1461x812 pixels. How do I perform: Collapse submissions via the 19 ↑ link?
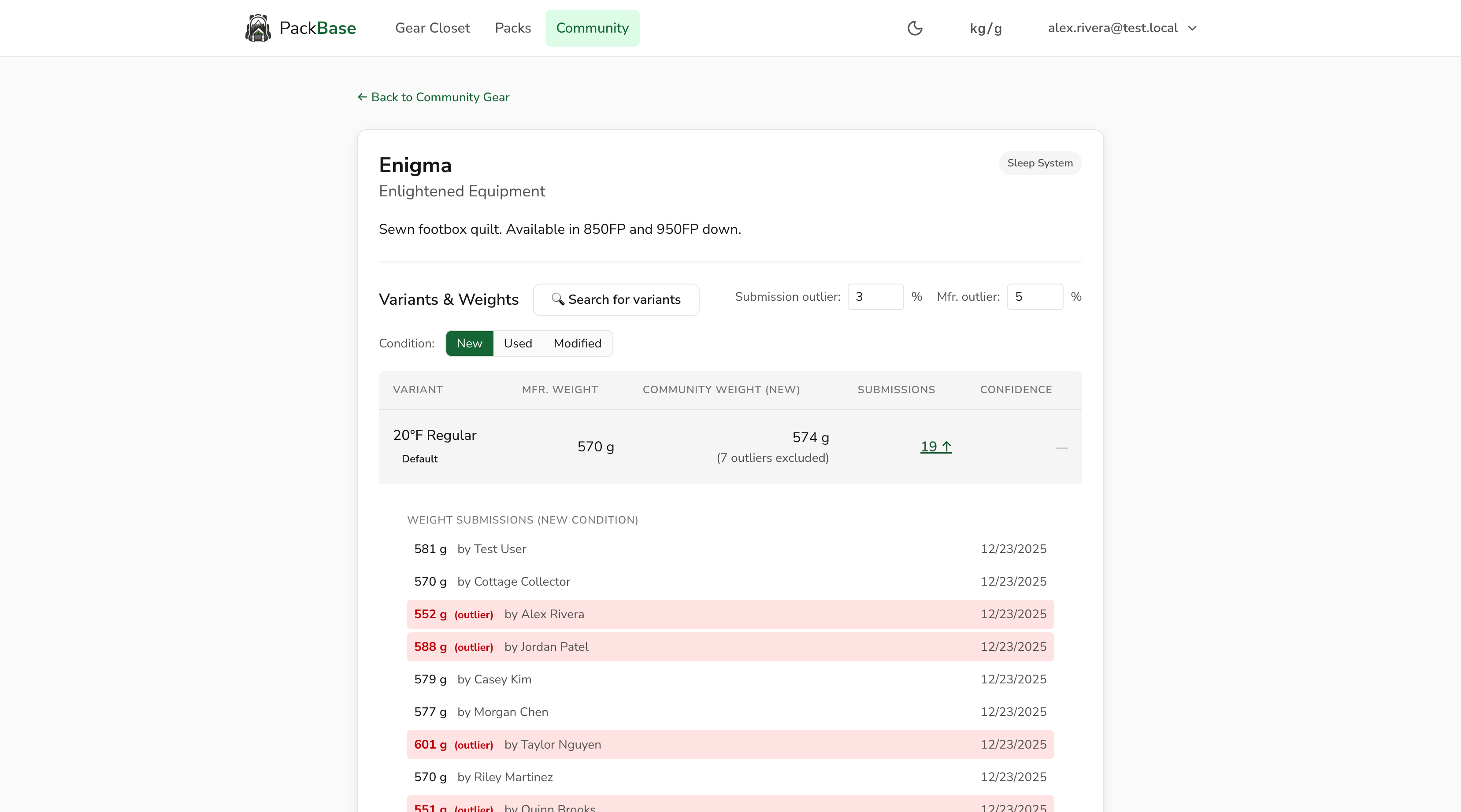click(x=935, y=446)
